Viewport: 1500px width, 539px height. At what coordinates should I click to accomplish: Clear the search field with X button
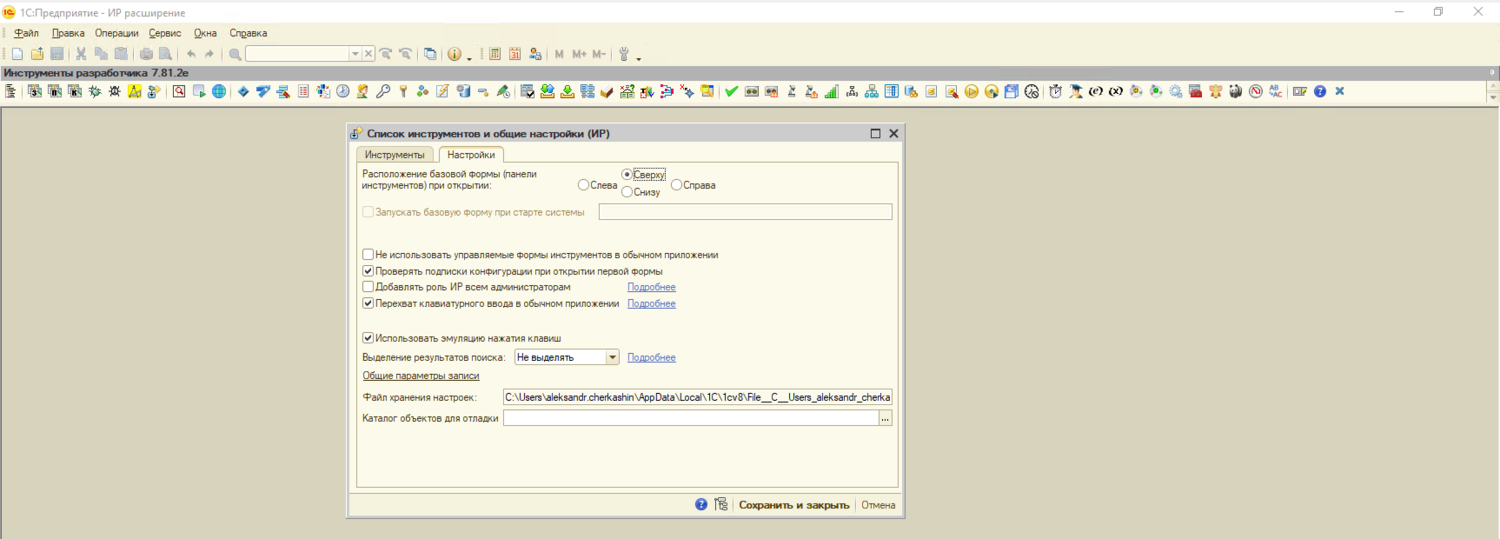click(x=368, y=54)
